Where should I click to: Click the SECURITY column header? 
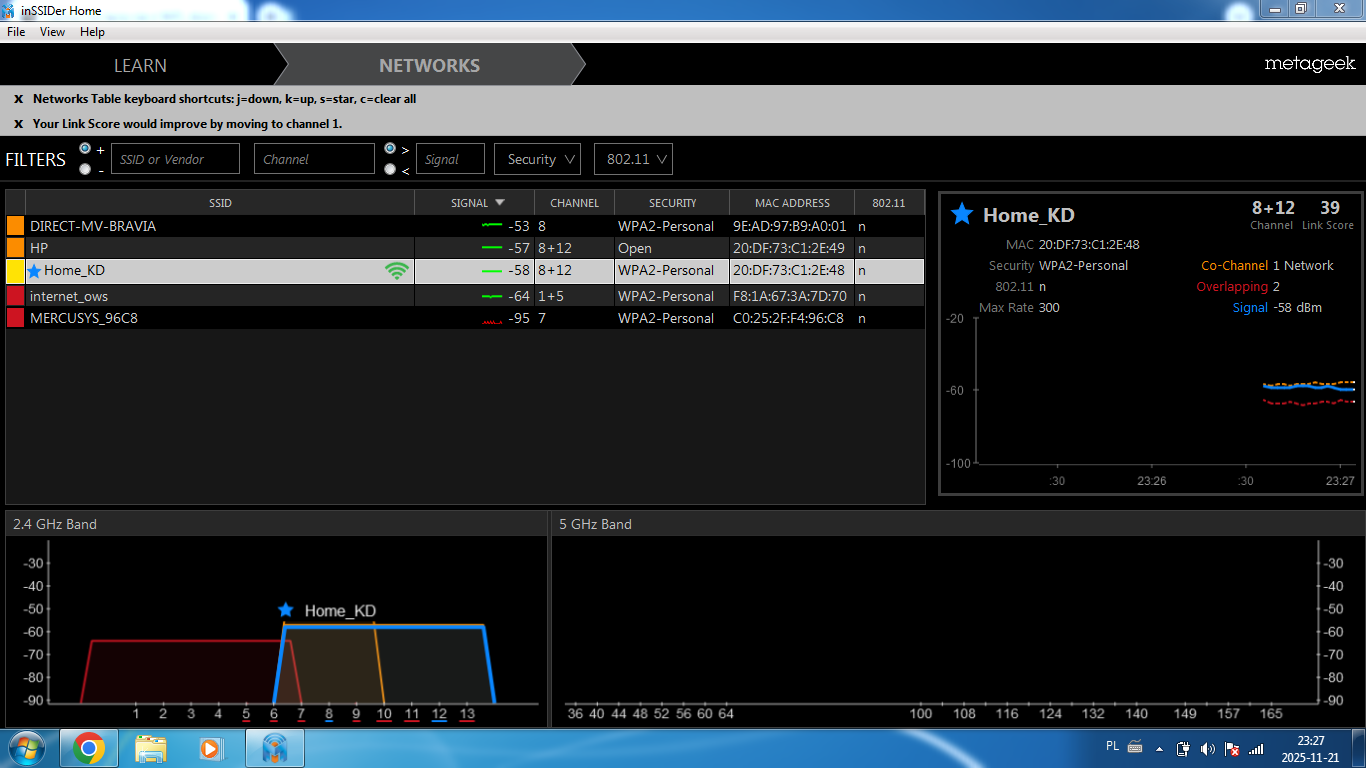[x=672, y=202]
